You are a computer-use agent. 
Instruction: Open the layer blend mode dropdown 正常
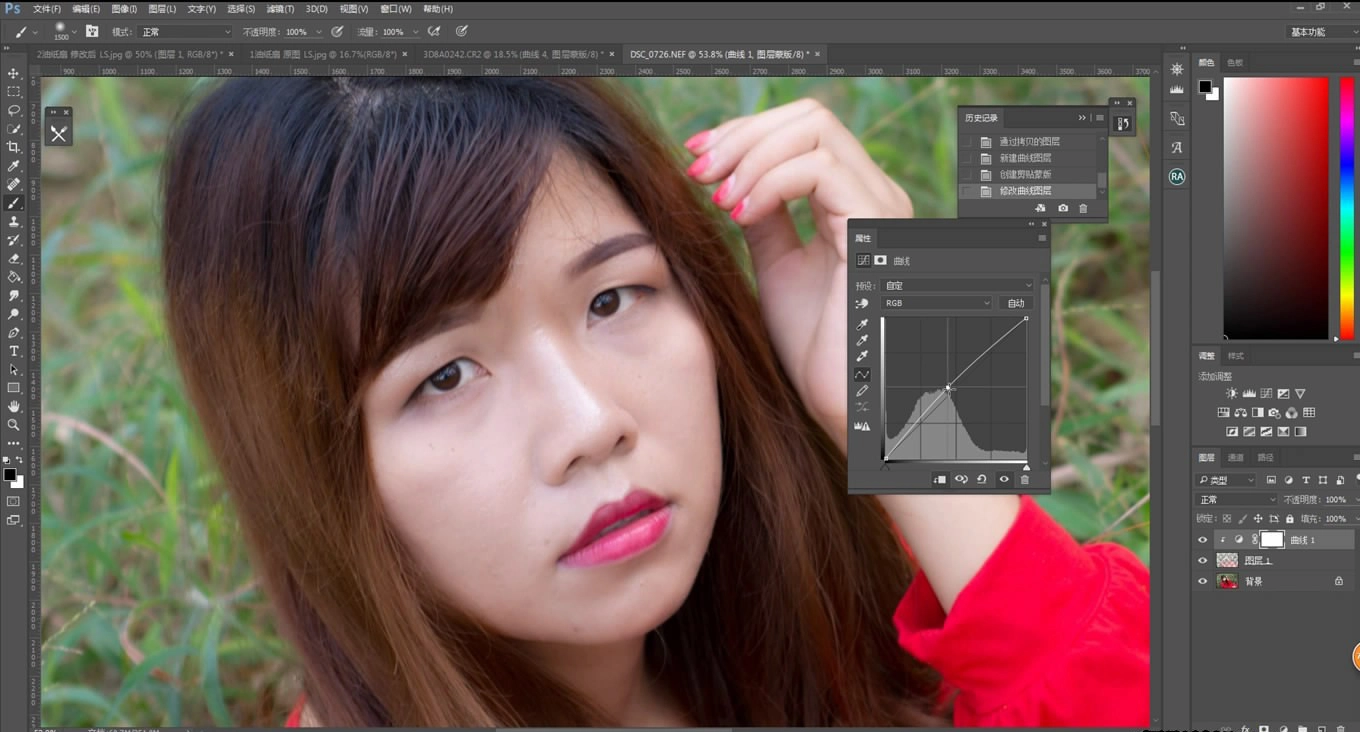click(1238, 499)
